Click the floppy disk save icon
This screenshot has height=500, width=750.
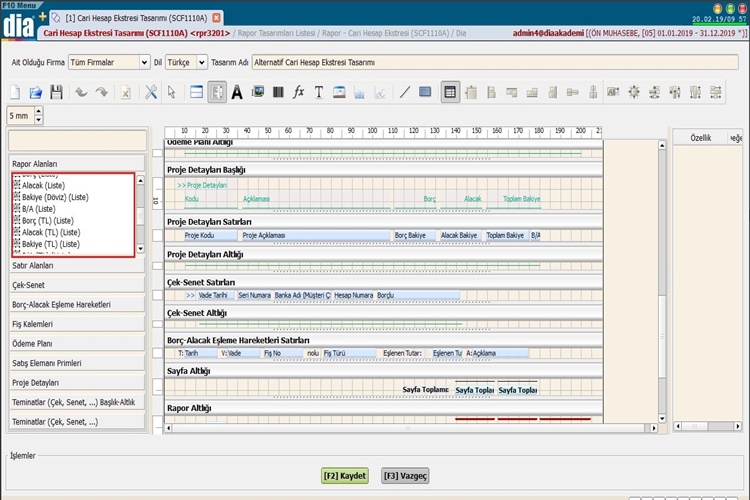(x=56, y=92)
